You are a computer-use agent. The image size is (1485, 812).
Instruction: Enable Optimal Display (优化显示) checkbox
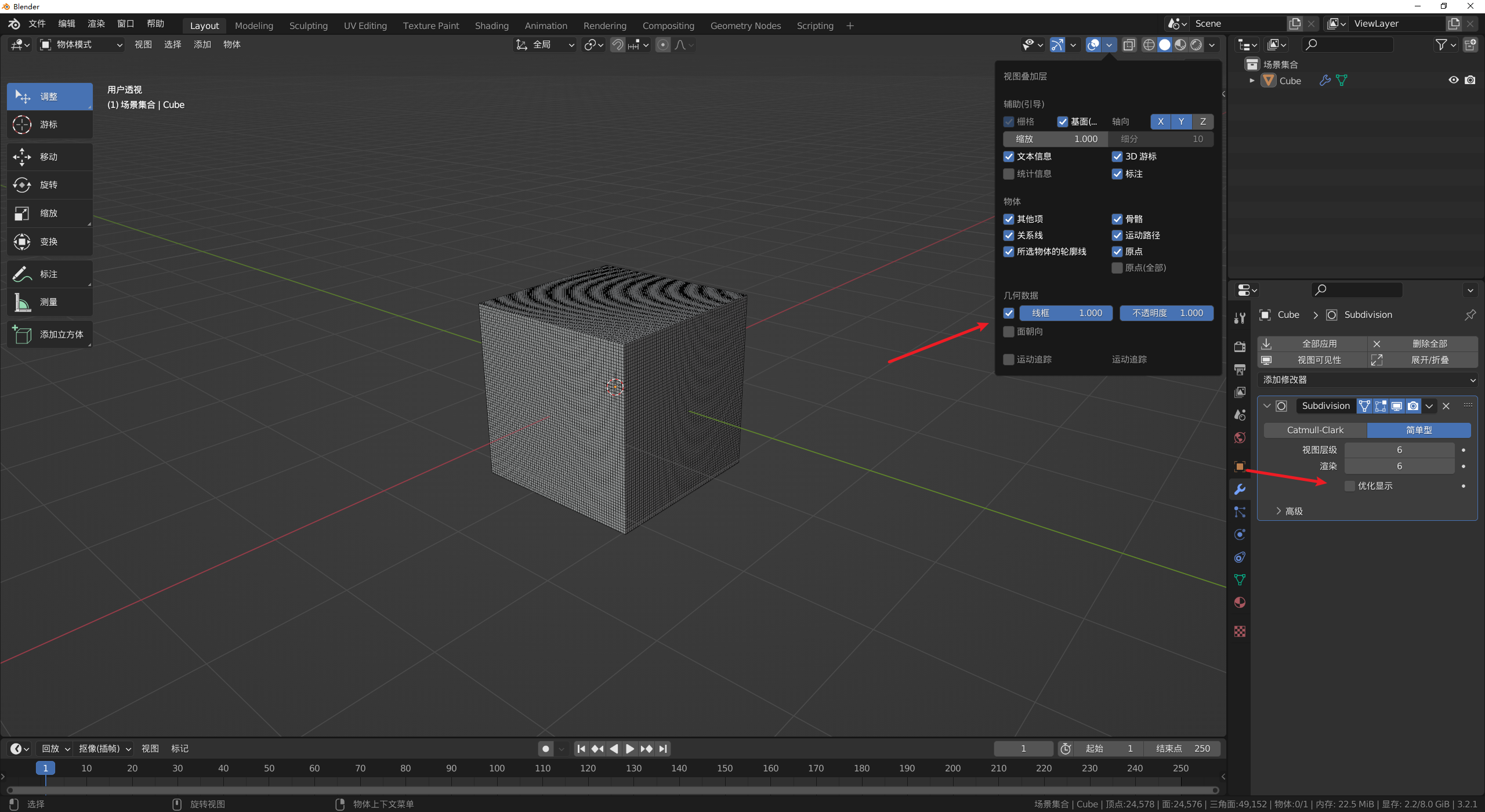(x=1350, y=486)
